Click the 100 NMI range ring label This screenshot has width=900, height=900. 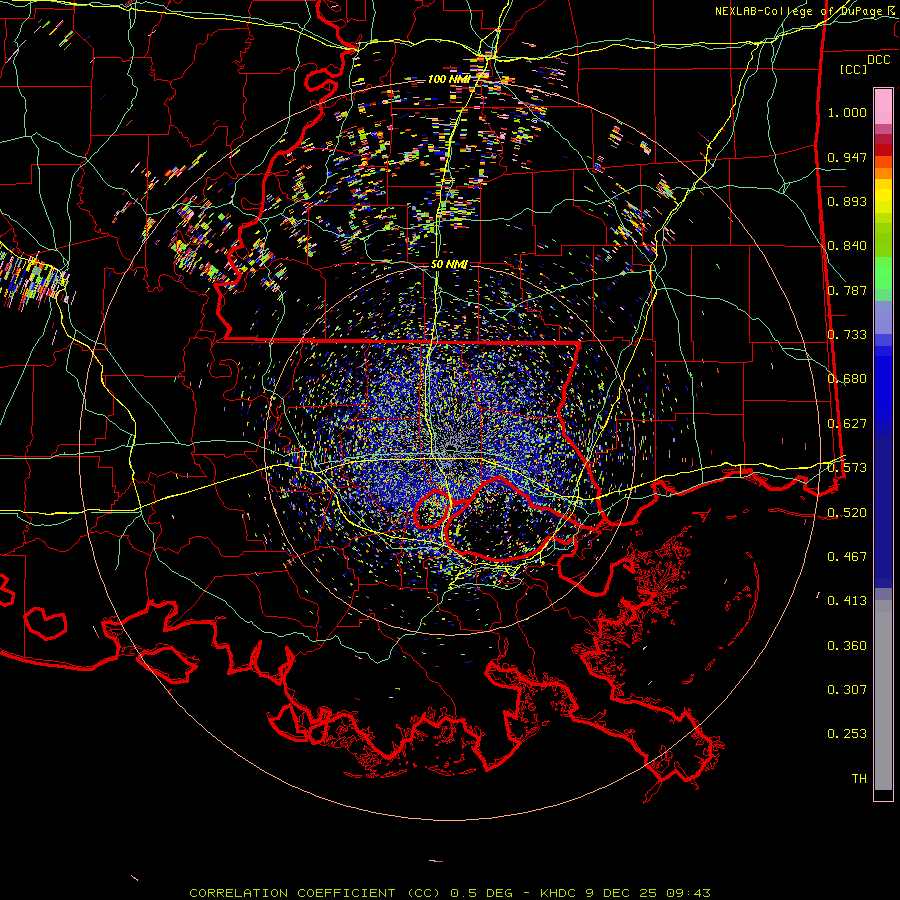coord(448,79)
